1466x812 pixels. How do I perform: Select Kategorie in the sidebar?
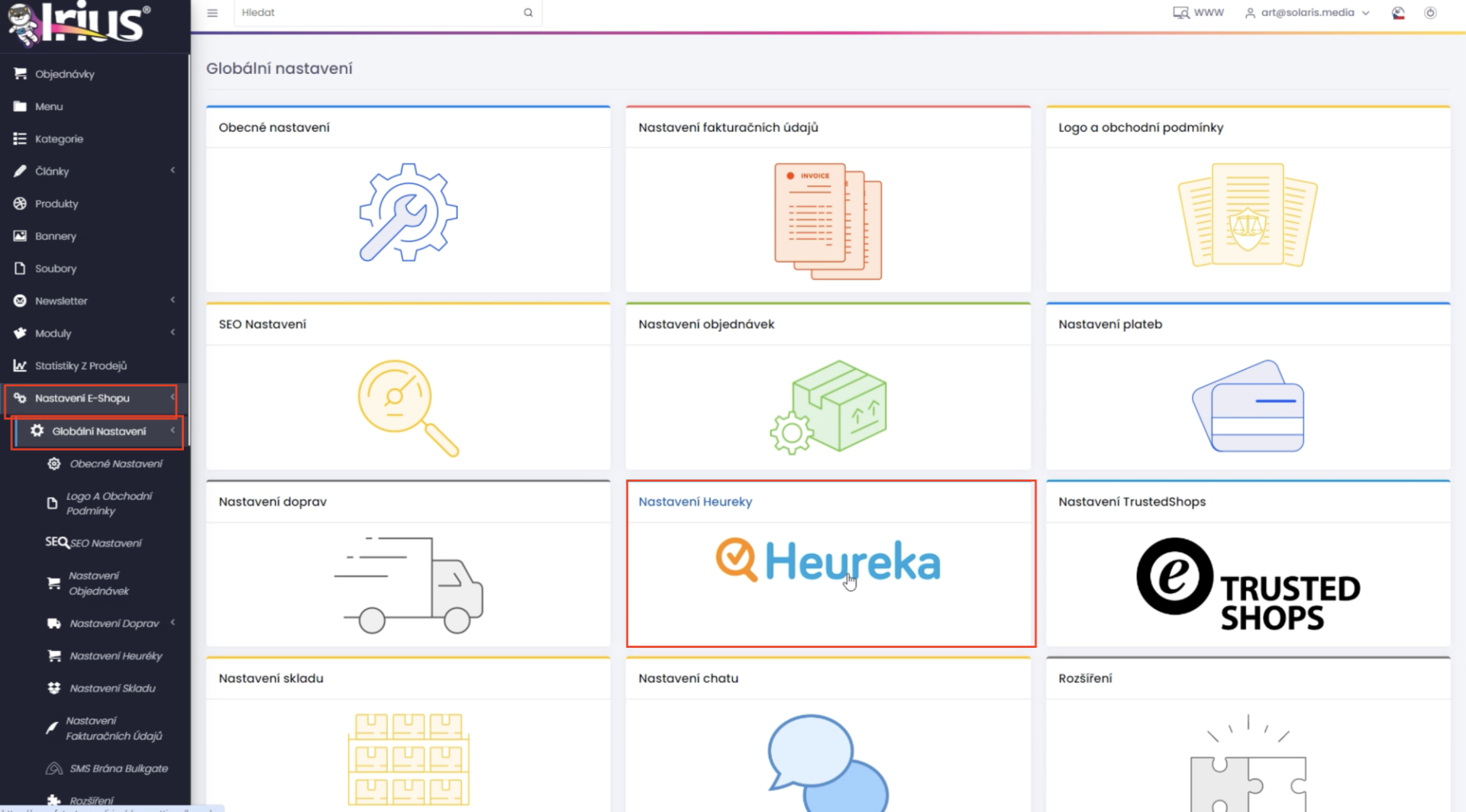click(x=59, y=139)
